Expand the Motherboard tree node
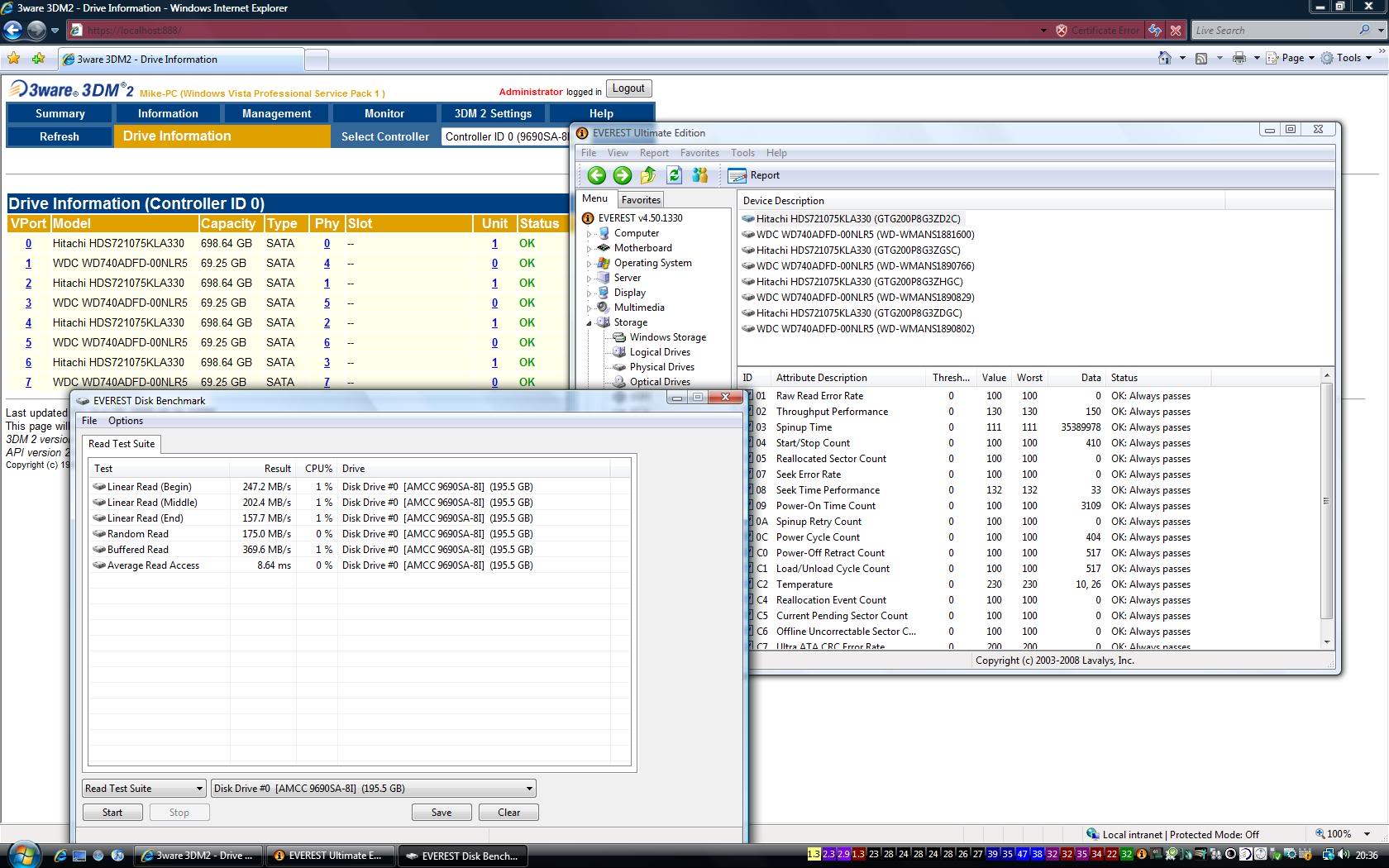The width and height of the screenshot is (1389, 868). pos(589,249)
